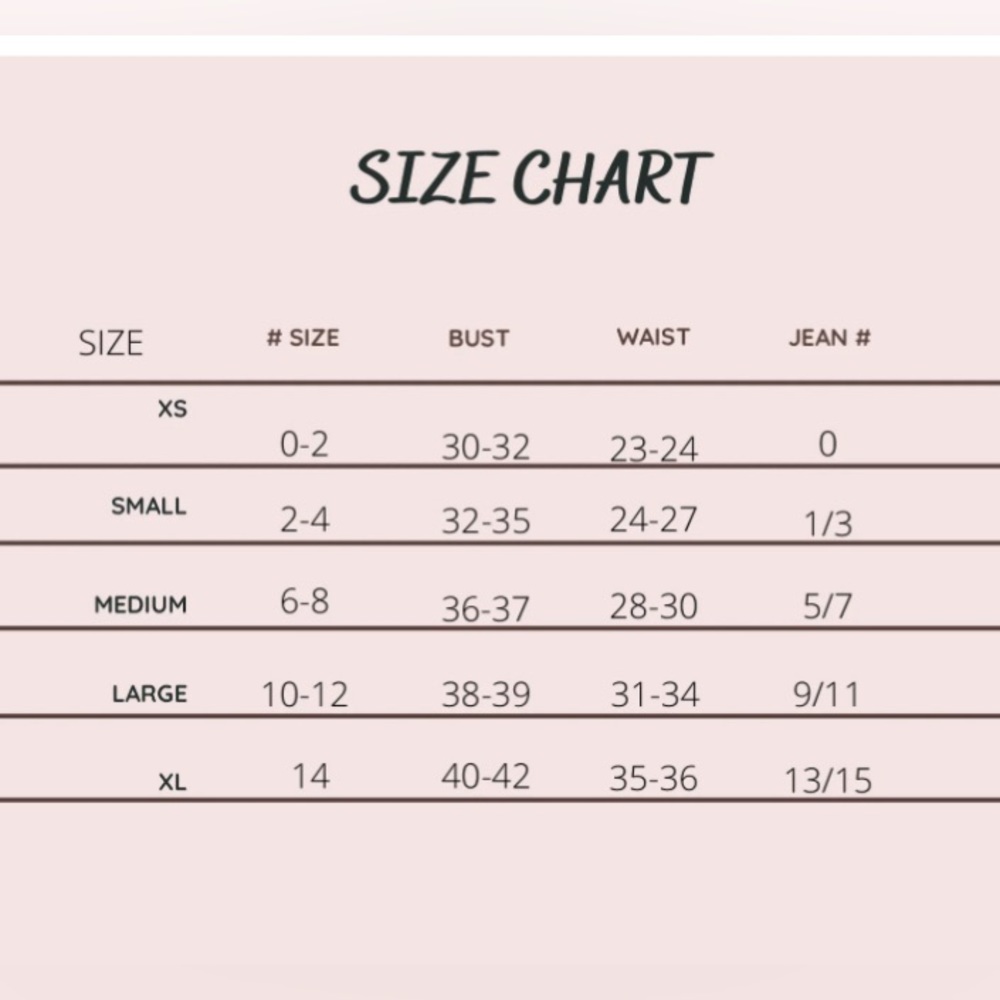Click the BUST column header
1000x1000 pixels.
(479, 339)
